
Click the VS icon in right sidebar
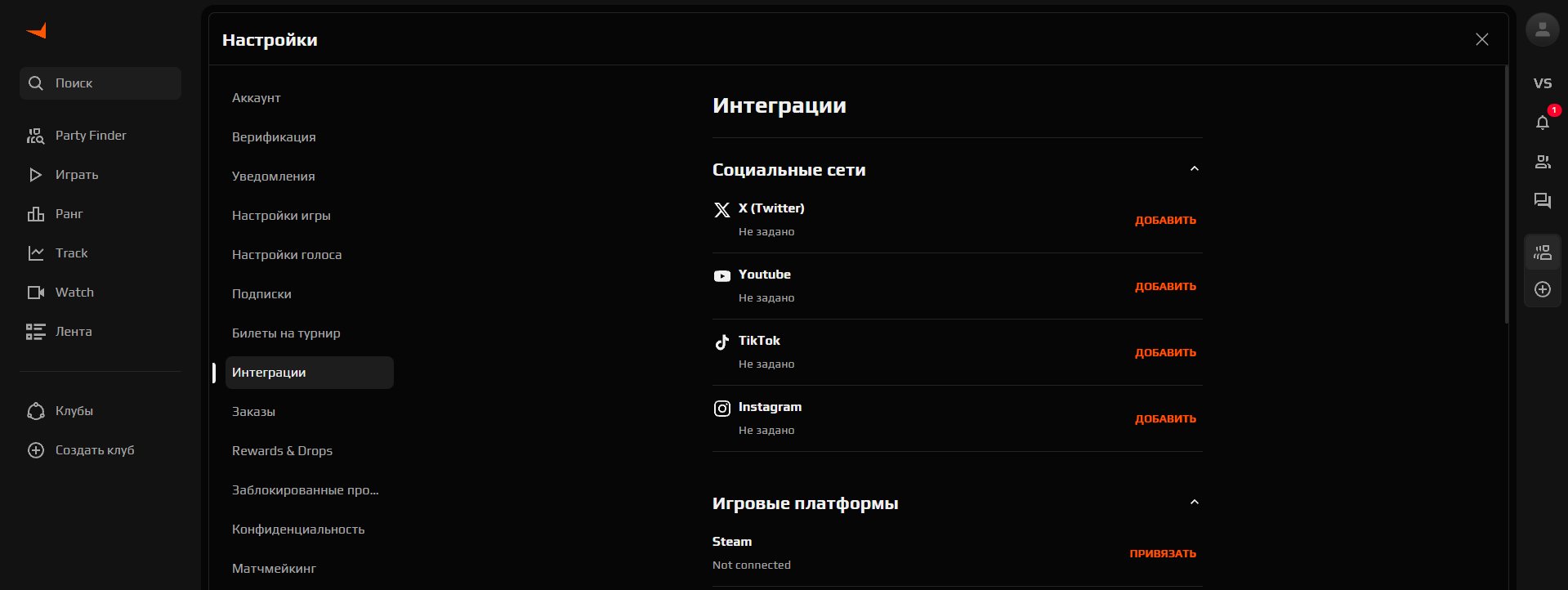pos(1542,83)
